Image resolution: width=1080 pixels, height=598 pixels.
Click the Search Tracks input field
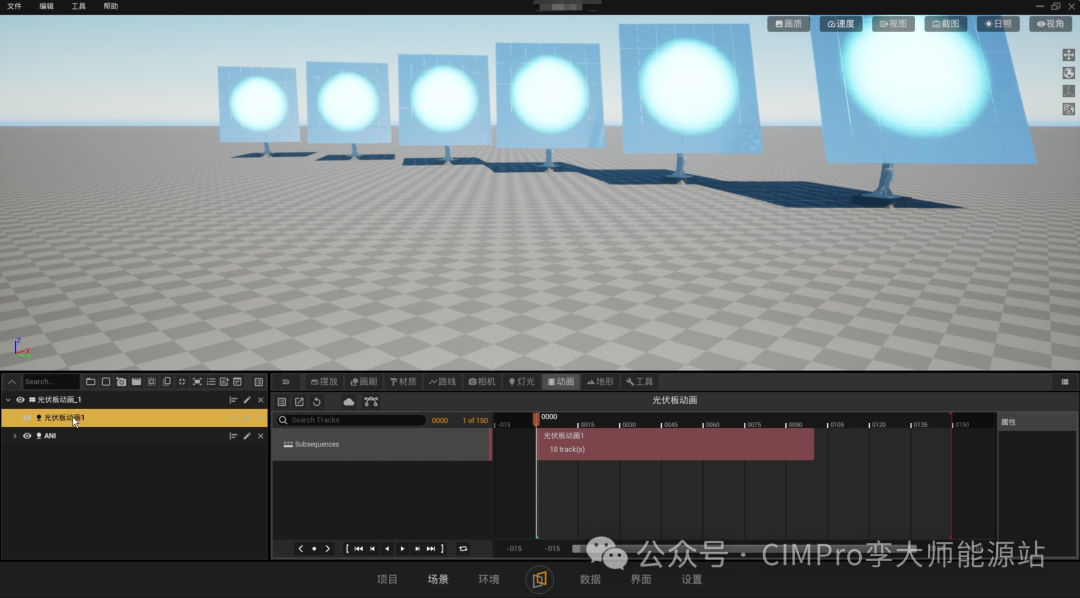(351, 420)
